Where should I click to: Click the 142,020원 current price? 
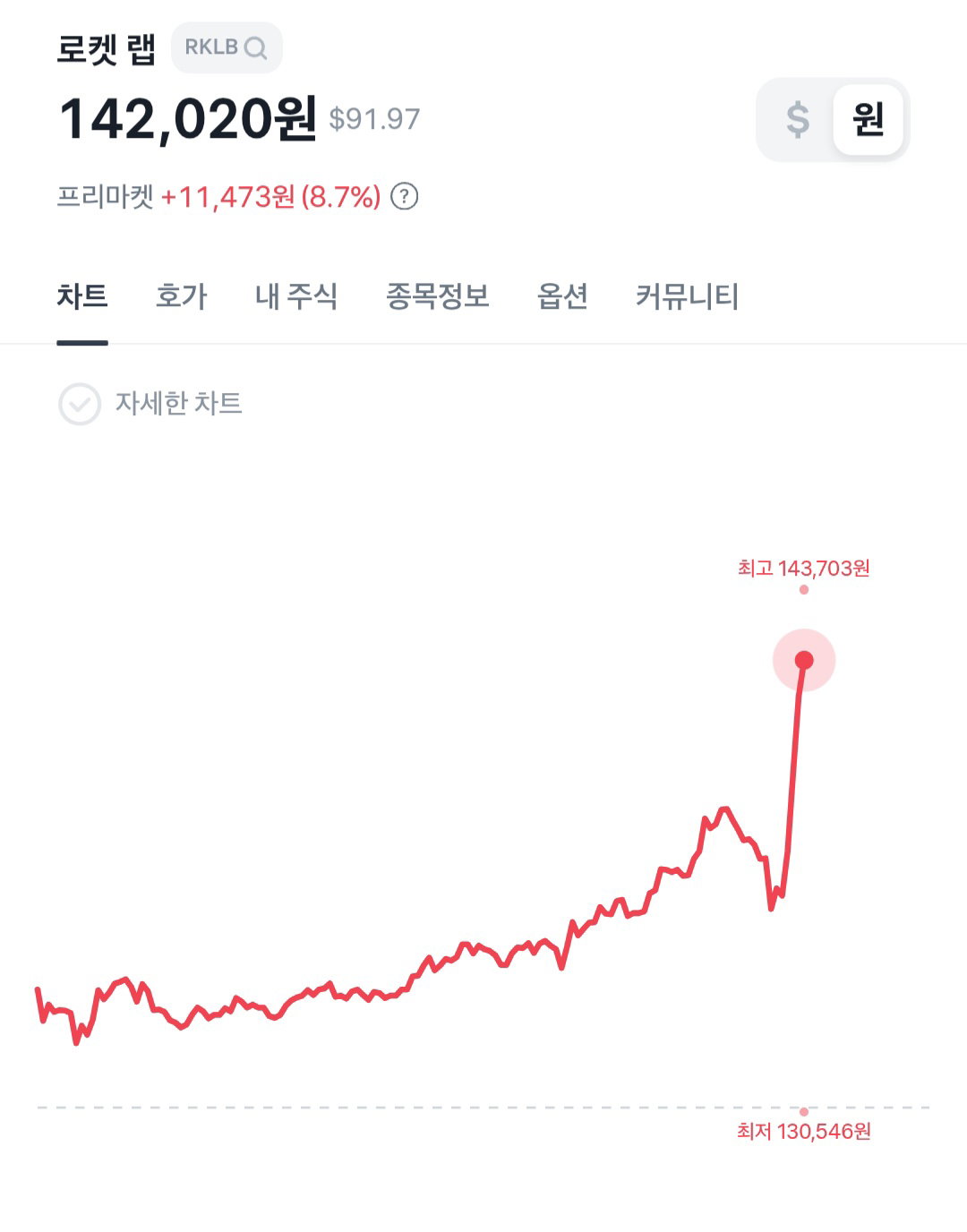(x=188, y=119)
